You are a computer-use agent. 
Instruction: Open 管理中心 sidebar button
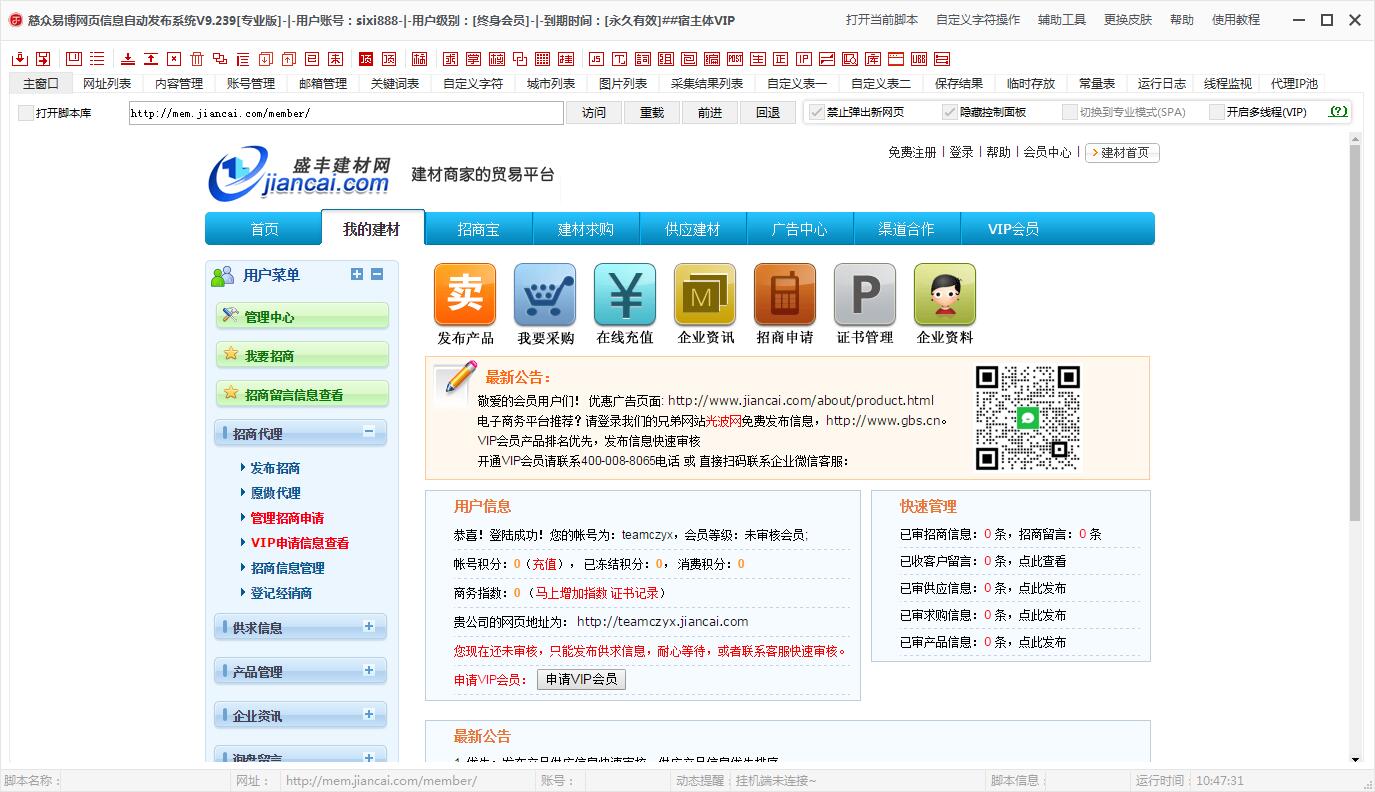point(302,316)
